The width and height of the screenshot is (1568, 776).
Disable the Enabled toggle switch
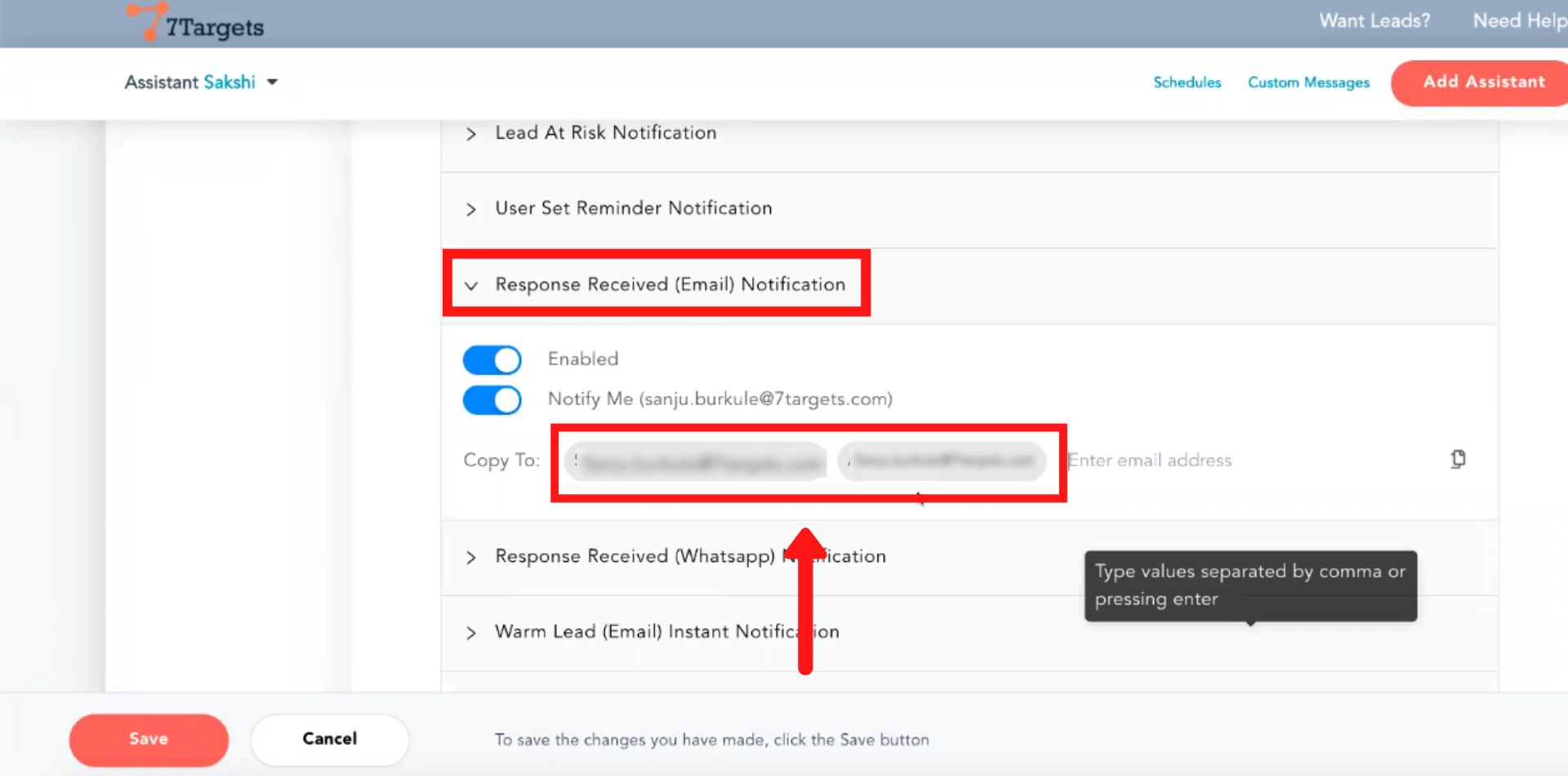tap(492, 359)
